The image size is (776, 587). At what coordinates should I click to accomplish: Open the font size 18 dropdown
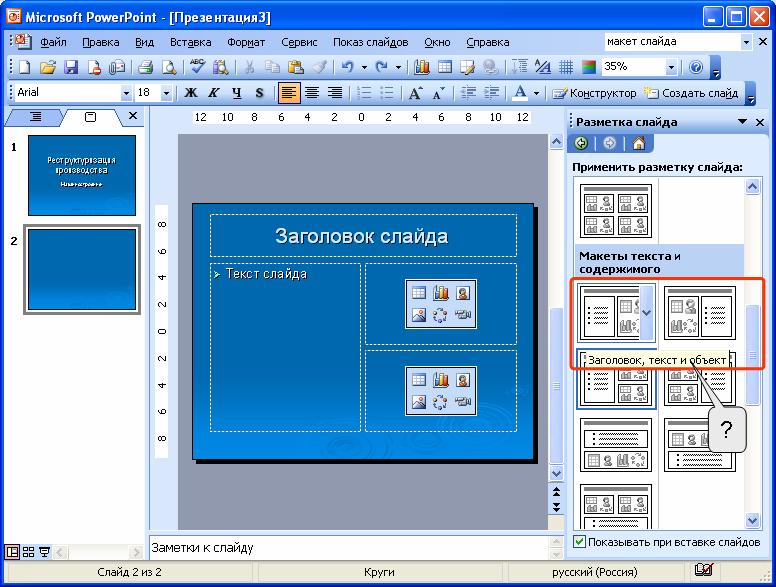(x=166, y=93)
